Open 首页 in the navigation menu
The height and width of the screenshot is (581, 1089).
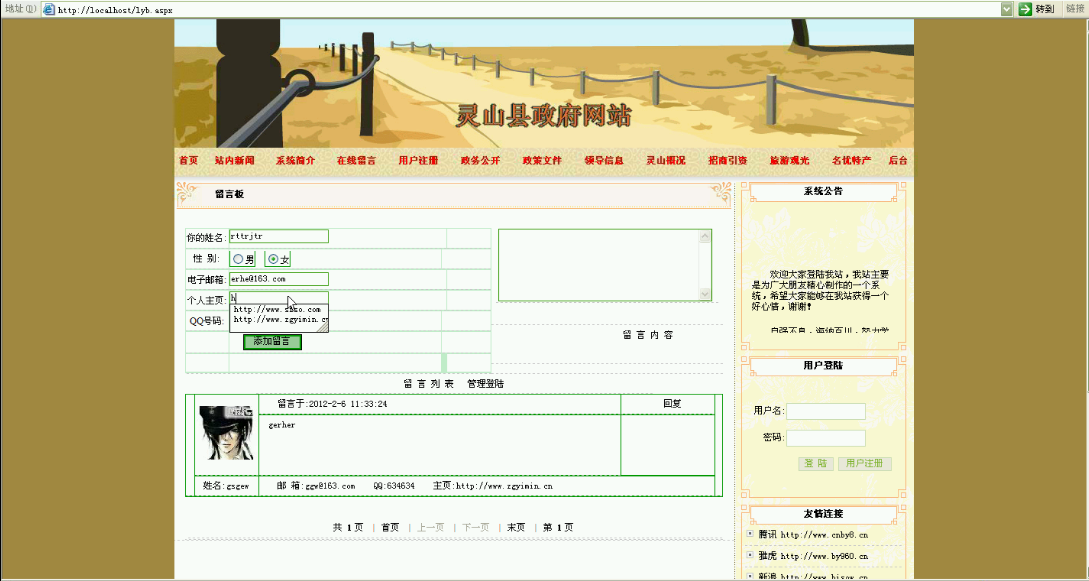coord(188,160)
